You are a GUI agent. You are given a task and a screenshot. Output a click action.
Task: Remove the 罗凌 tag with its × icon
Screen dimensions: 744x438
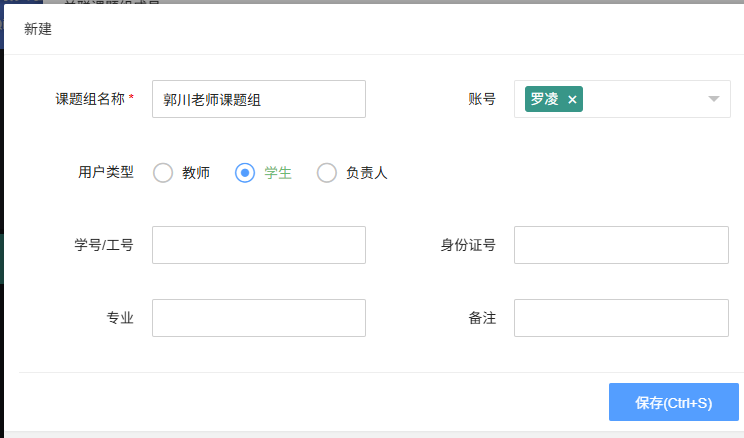(x=572, y=99)
